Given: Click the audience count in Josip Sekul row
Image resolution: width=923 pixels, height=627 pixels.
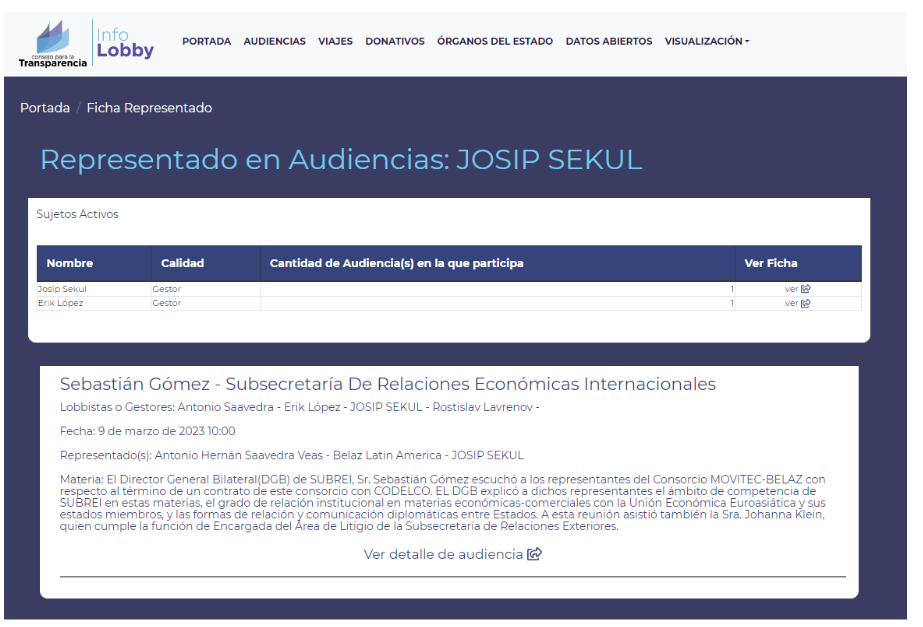Looking at the screenshot, I should [497, 289].
